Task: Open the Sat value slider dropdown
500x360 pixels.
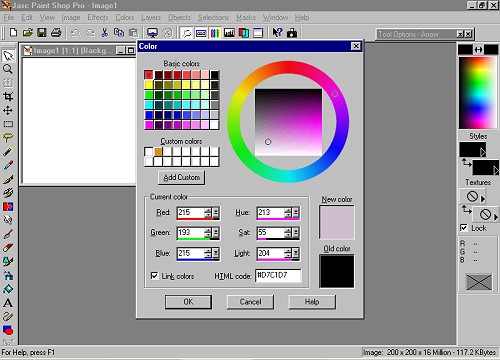Action: pos(296,233)
